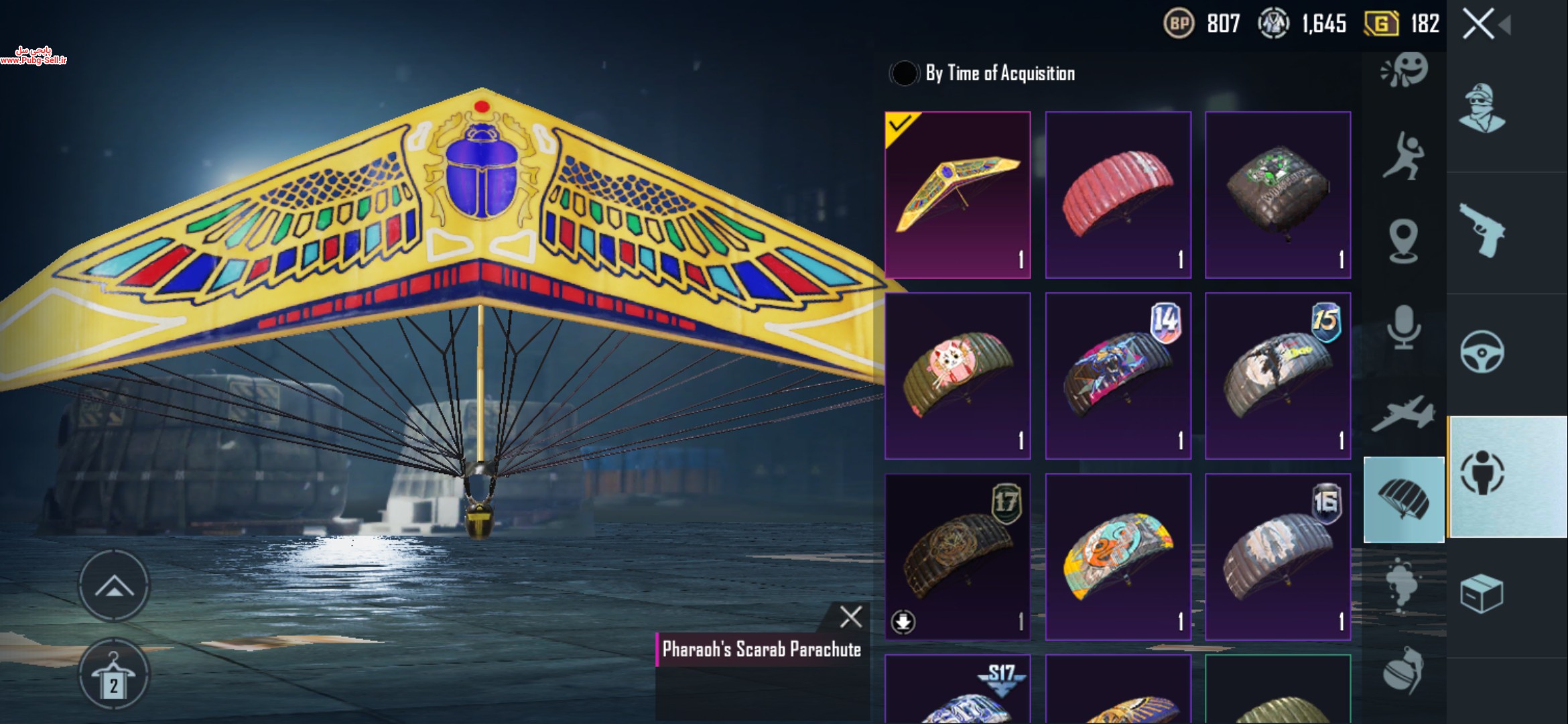Collapse the inventory side panel arrow
1568x724 pixels.
point(1505,25)
